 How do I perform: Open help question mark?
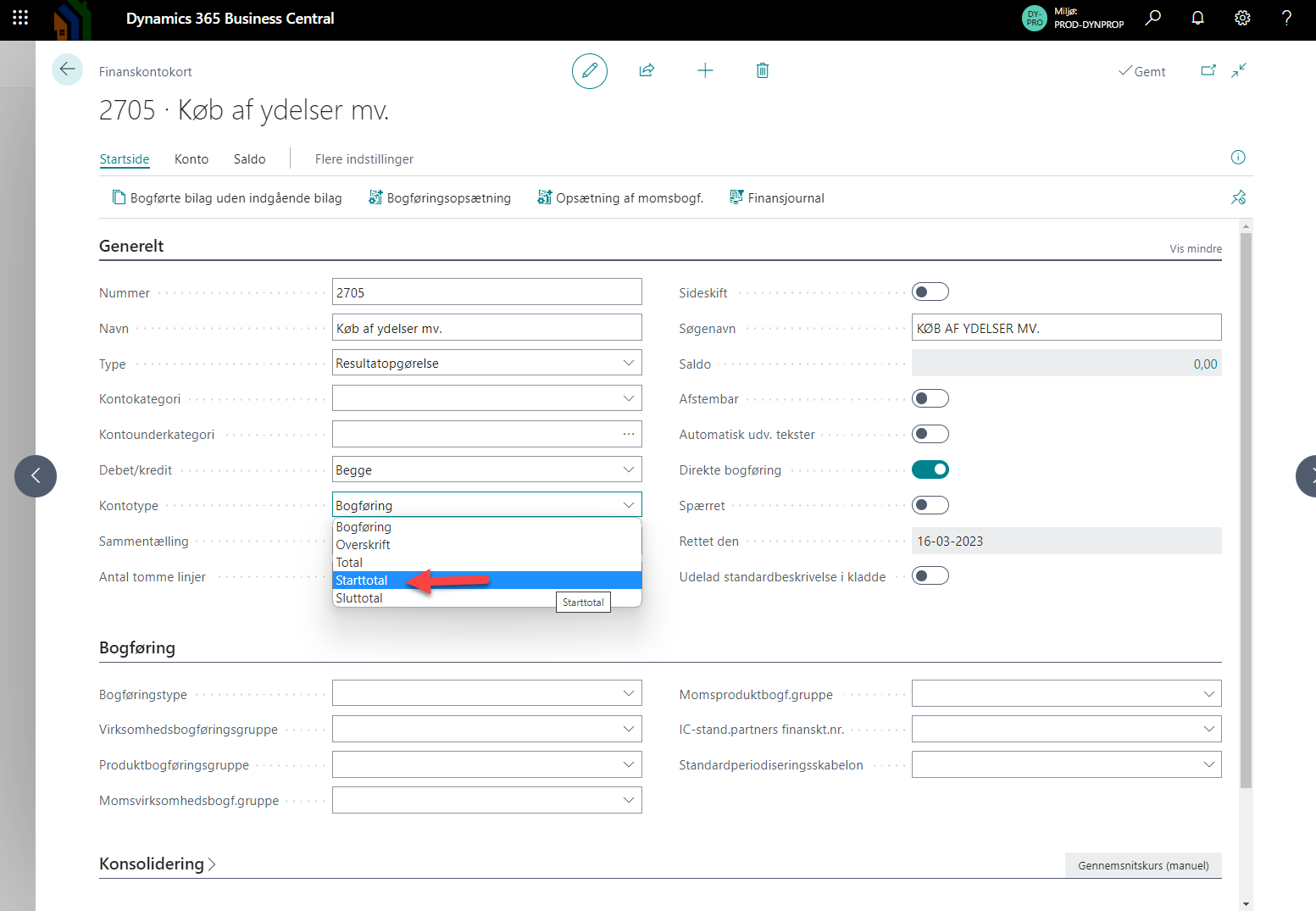(x=1286, y=18)
